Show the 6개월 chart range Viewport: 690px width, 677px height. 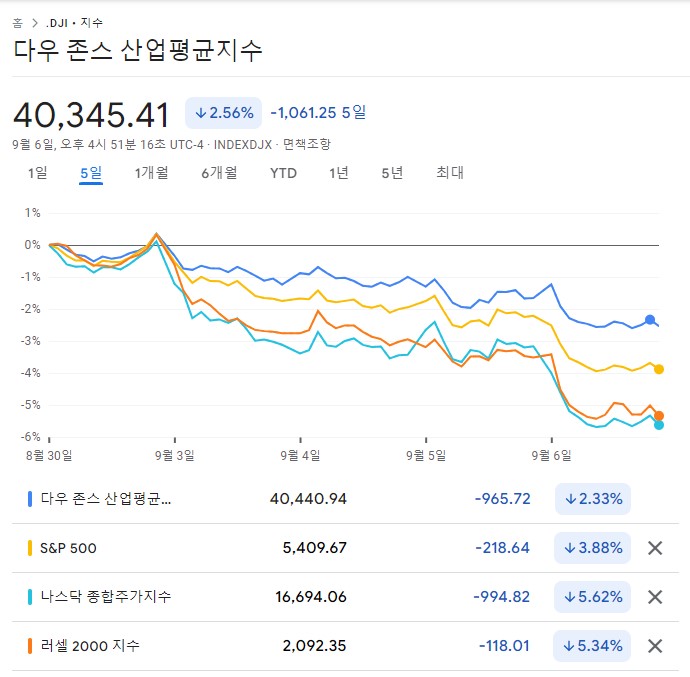click(219, 173)
